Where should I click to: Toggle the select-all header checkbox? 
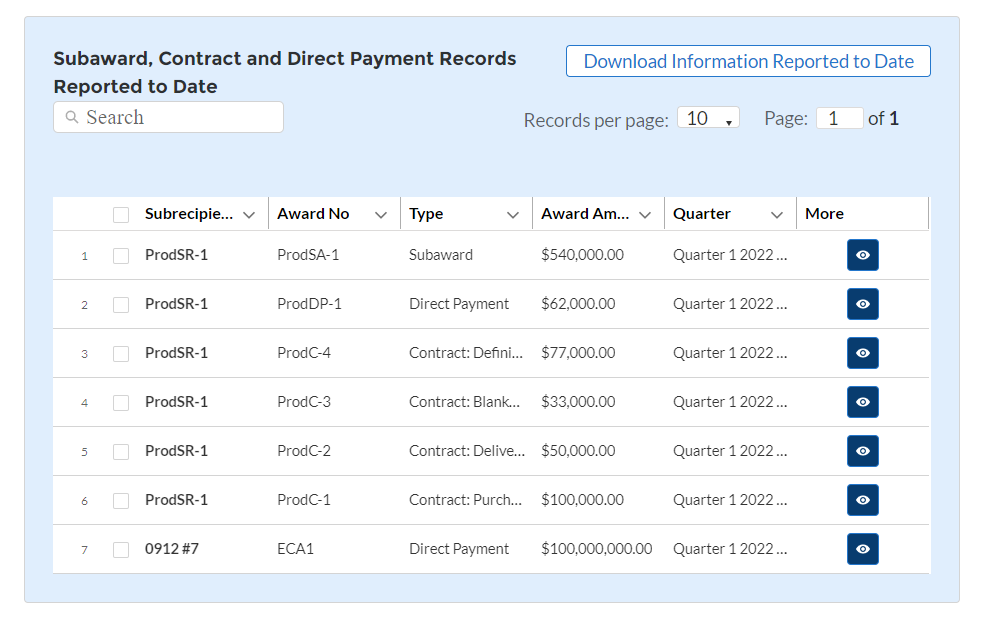point(121,215)
